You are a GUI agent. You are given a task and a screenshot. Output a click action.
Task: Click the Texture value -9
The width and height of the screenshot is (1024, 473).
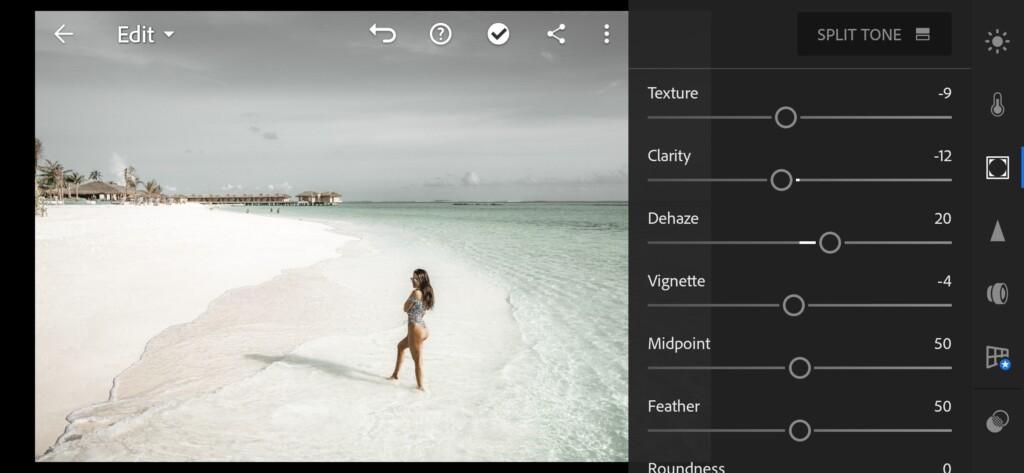[944, 93]
